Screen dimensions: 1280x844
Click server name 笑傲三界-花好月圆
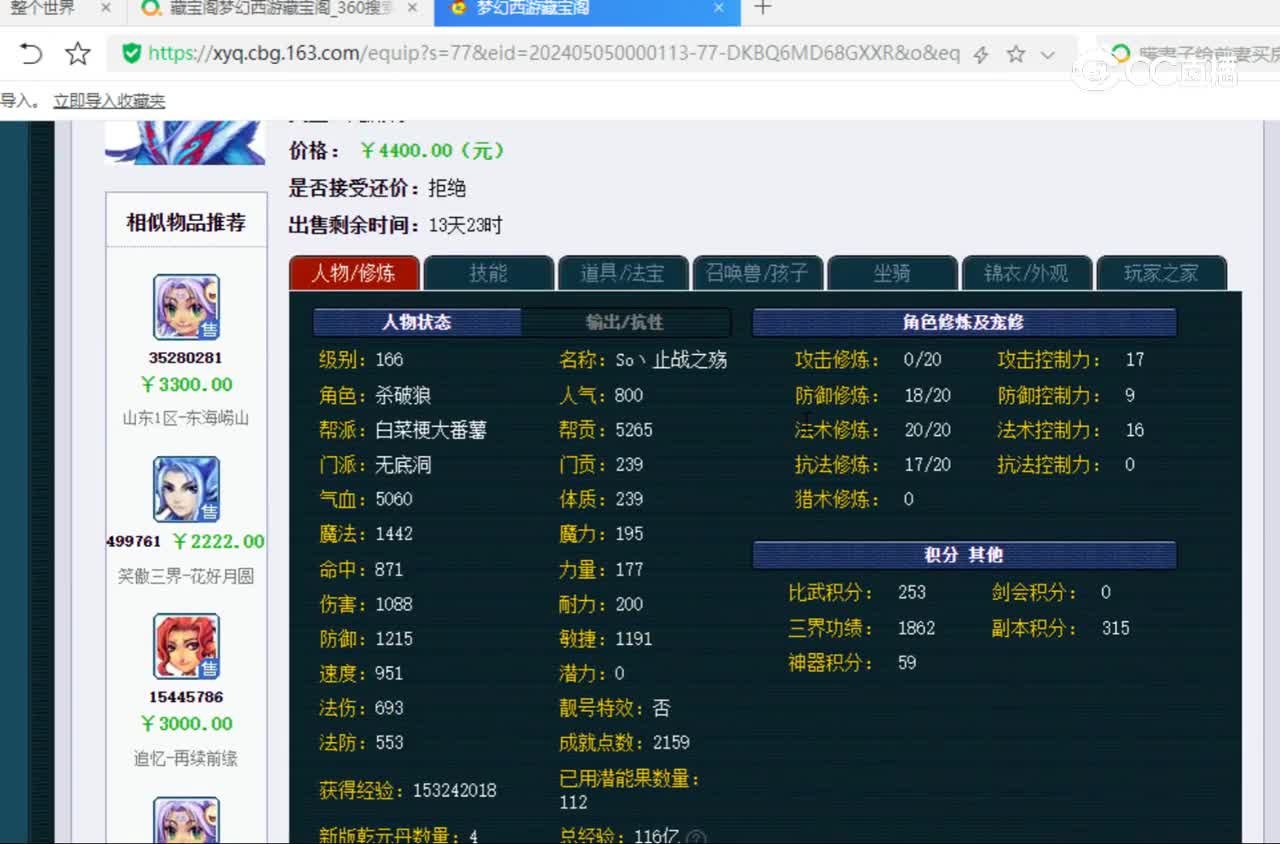coord(186,577)
